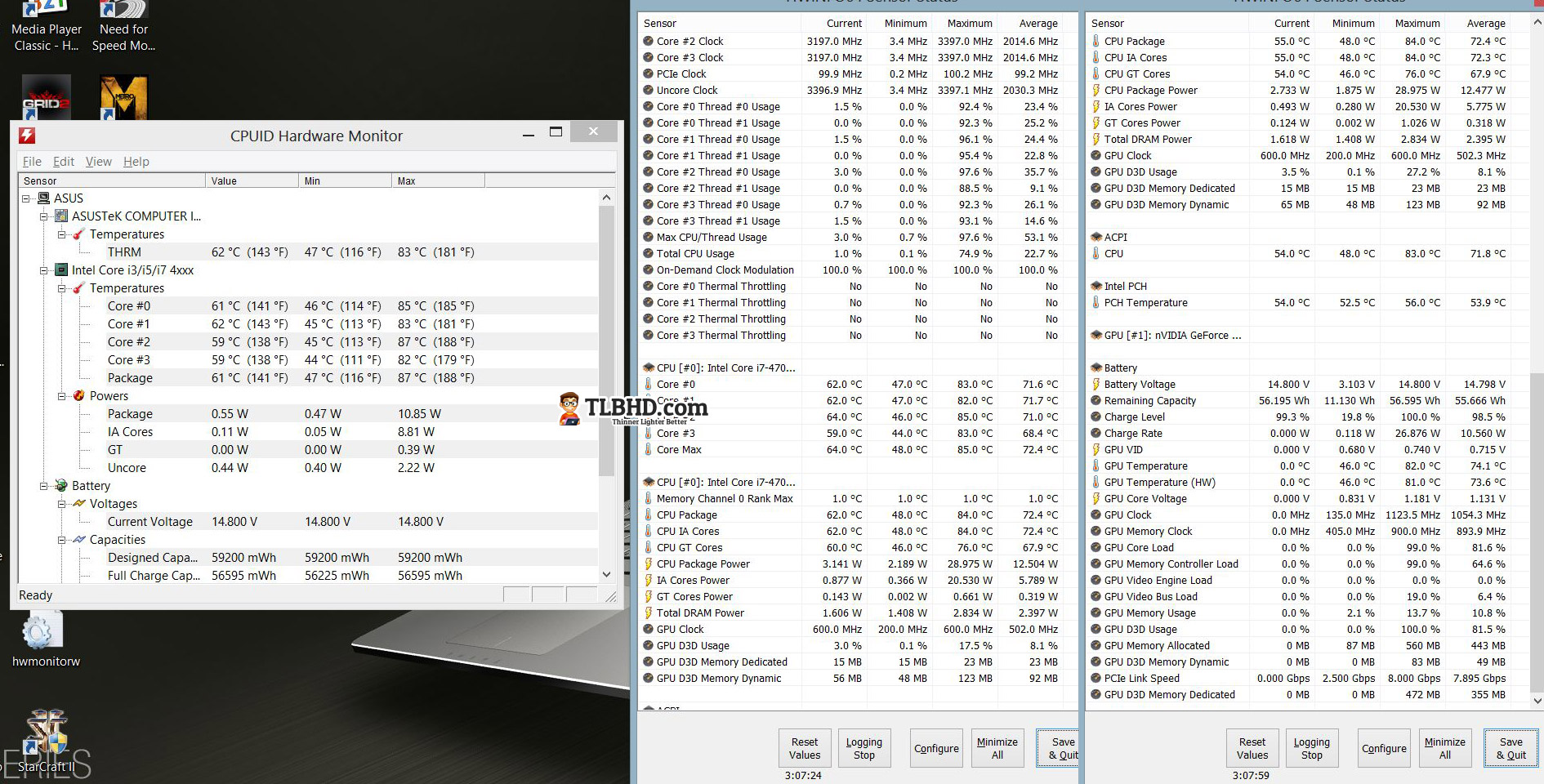Click the ACPI group header icon
Image resolution: width=1544 pixels, height=784 pixels.
pos(1096,237)
